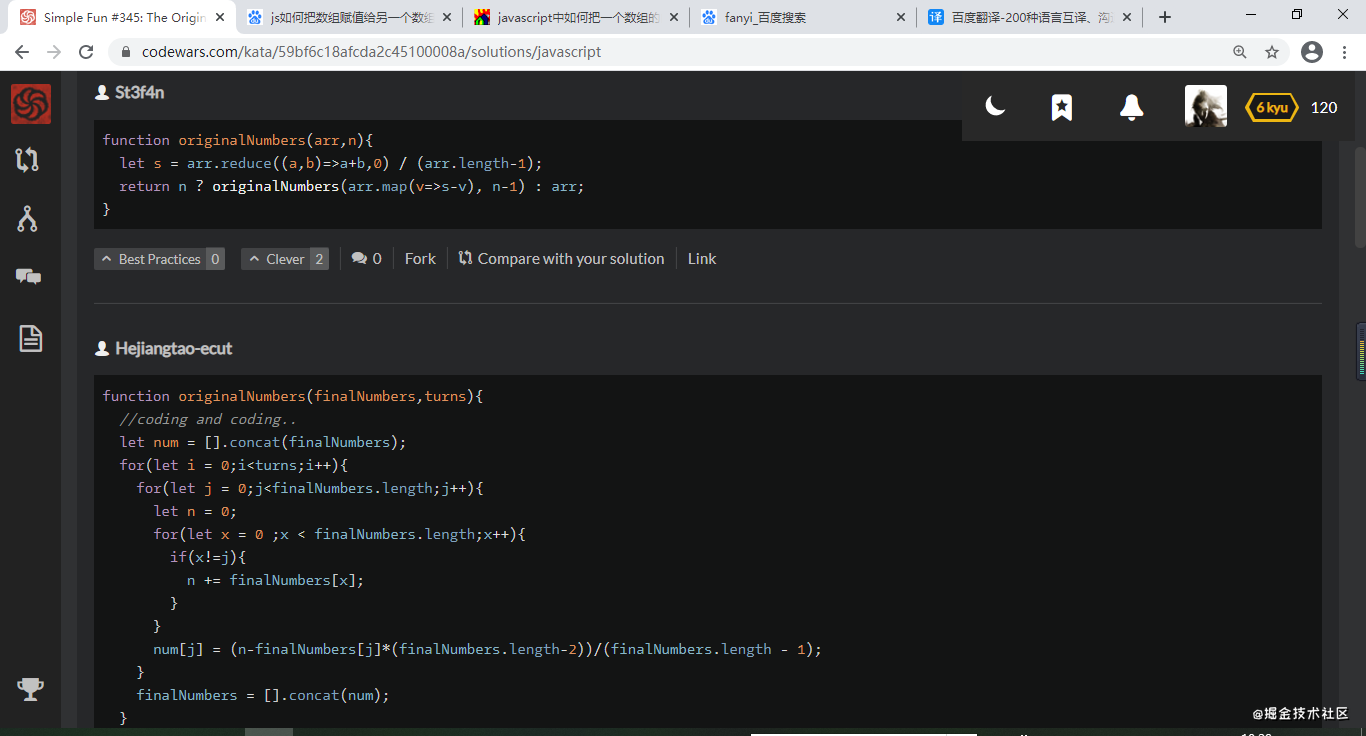Click the 'return n ? originalNumbers' code line
This screenshot has width=1366, height=736.
tap(351, 186)
